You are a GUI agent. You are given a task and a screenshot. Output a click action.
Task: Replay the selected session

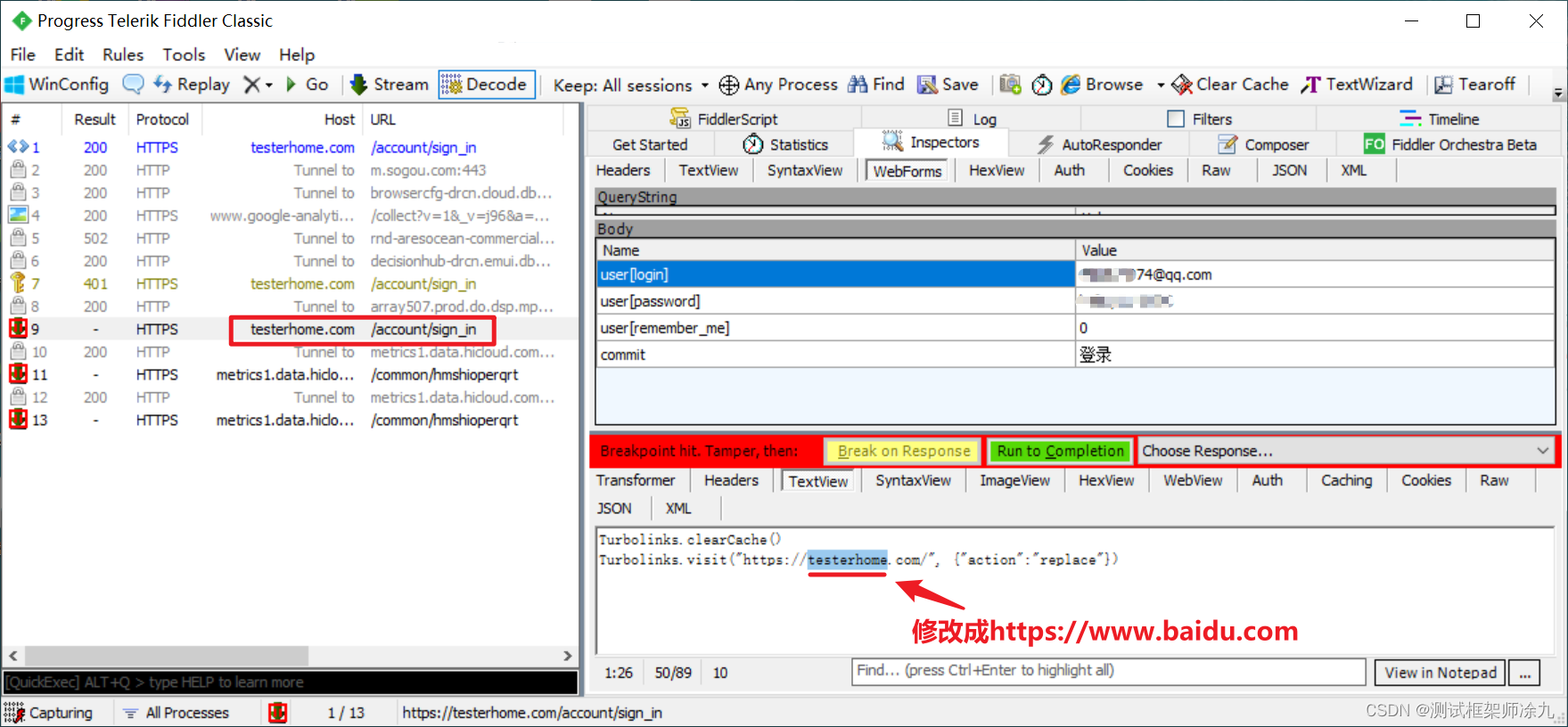(192, 85)
